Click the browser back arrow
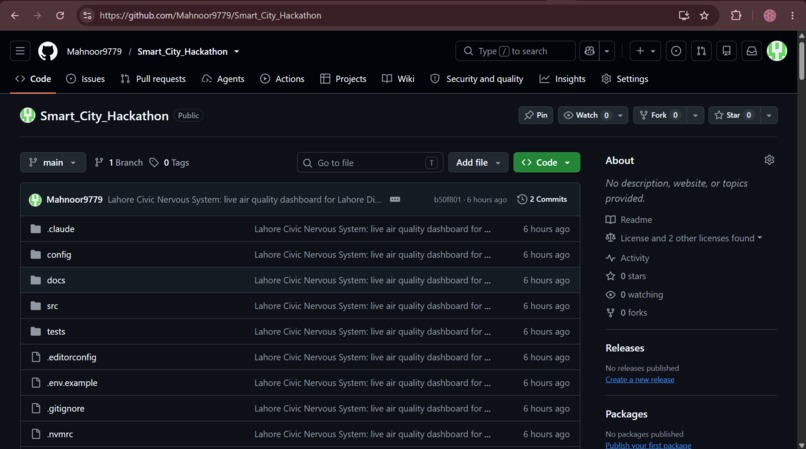This screenshot has height=449, width=806. (15, 15)
